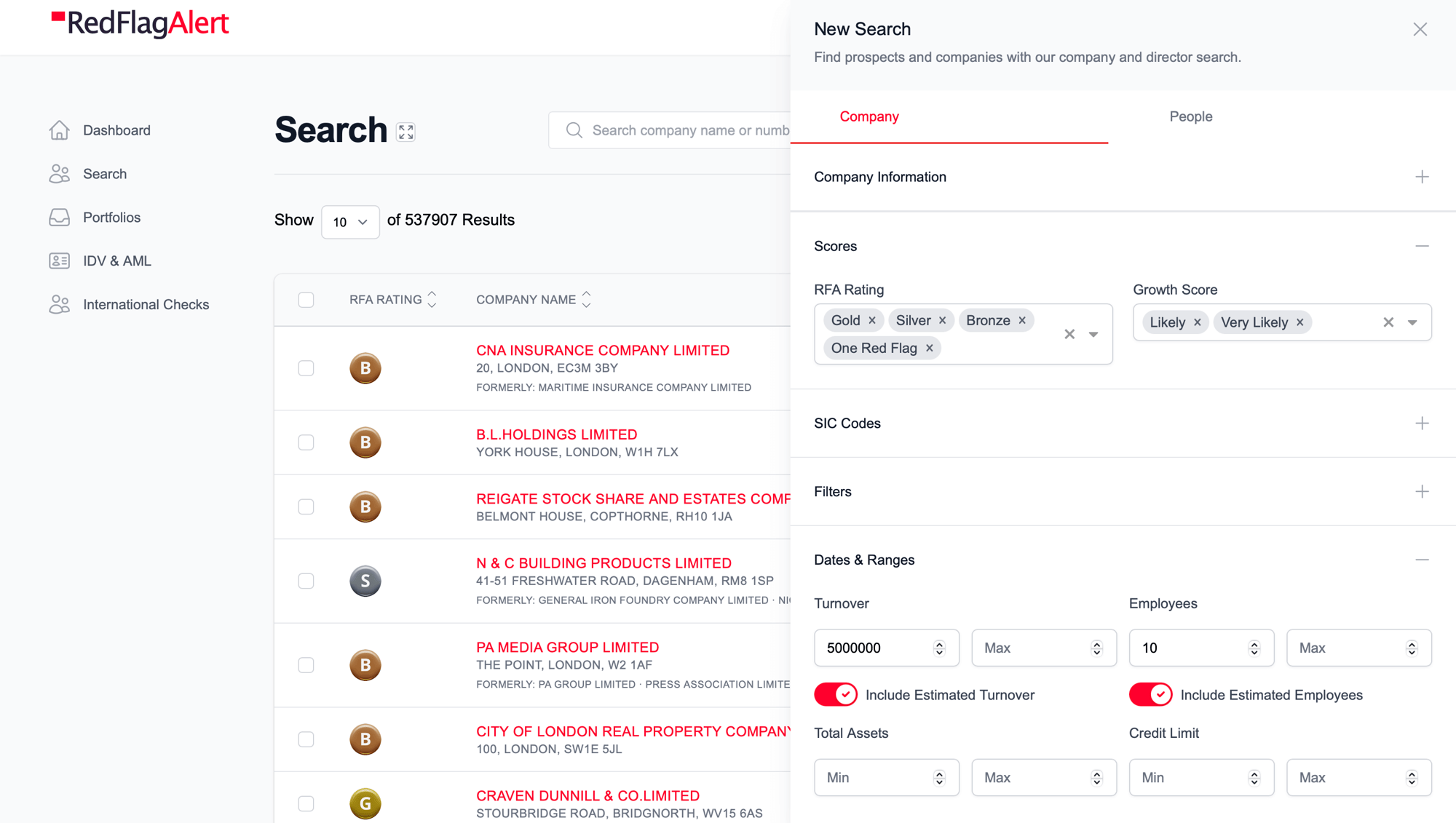Open IDV & AML section
This screenshot has width=1456, height=823.
tap(117, 261)
